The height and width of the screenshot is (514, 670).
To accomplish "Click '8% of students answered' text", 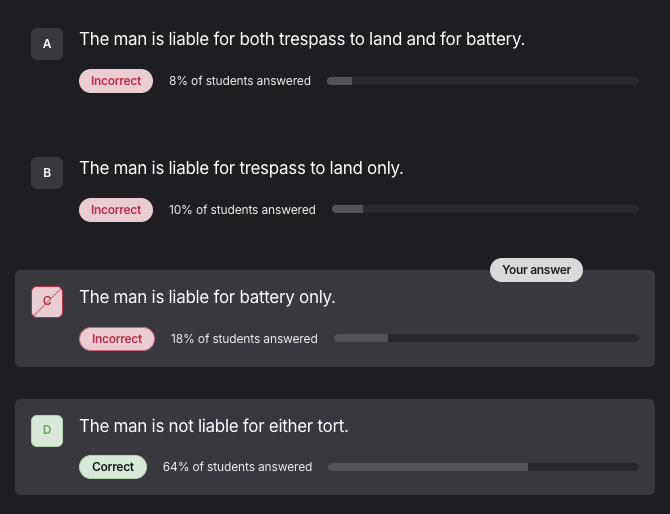I will tap(240, 81).
